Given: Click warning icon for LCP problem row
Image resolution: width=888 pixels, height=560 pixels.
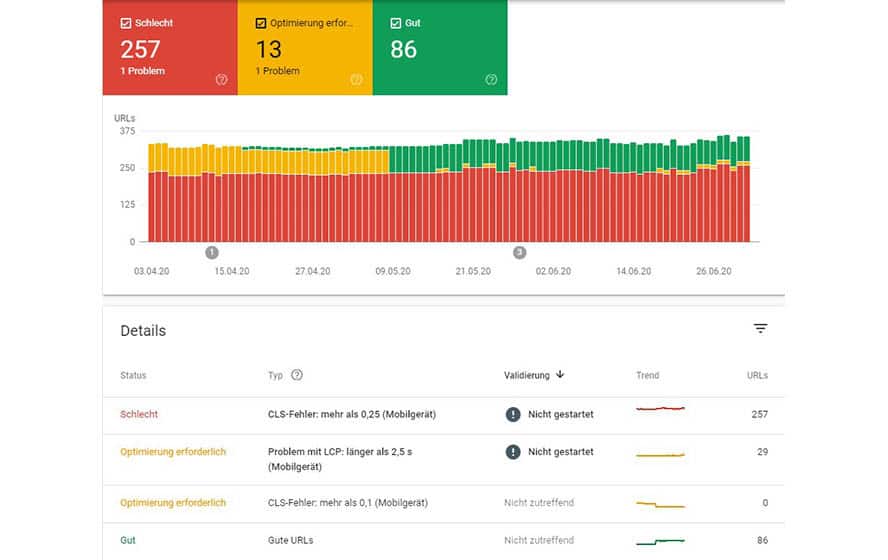Looking at the screenshot, I should pyautogui.click(x=513, y=452).
